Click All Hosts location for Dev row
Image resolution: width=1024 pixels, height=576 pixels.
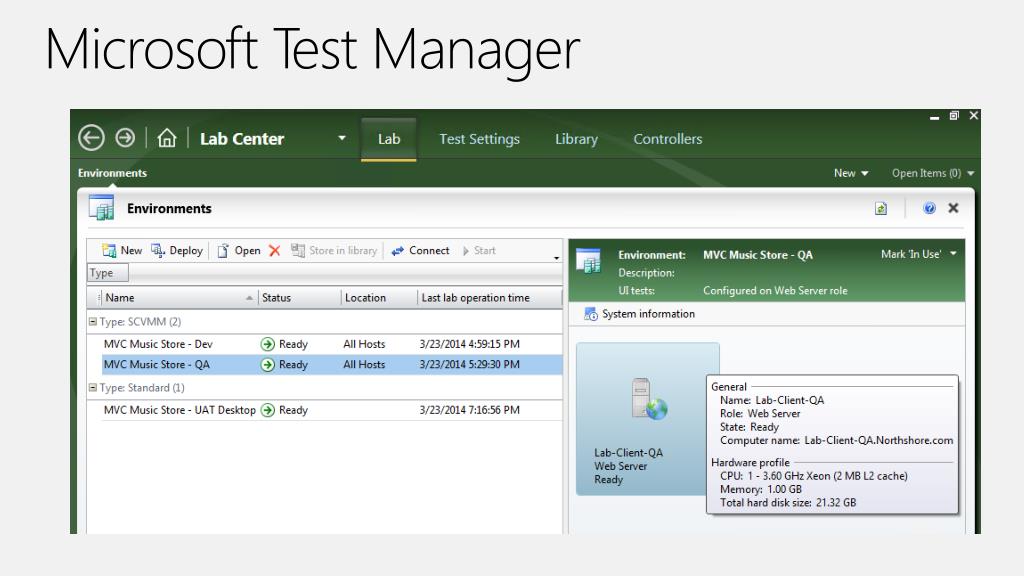point(364,344)
